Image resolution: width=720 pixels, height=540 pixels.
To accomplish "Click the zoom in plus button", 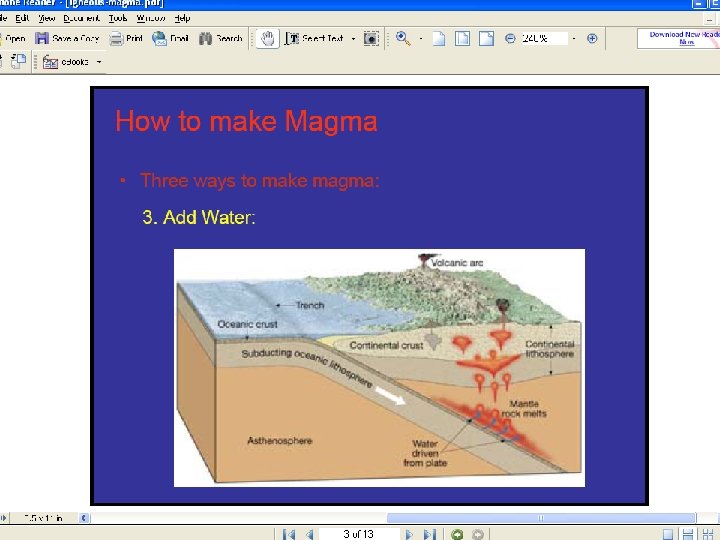I will (x=592, y=39).
